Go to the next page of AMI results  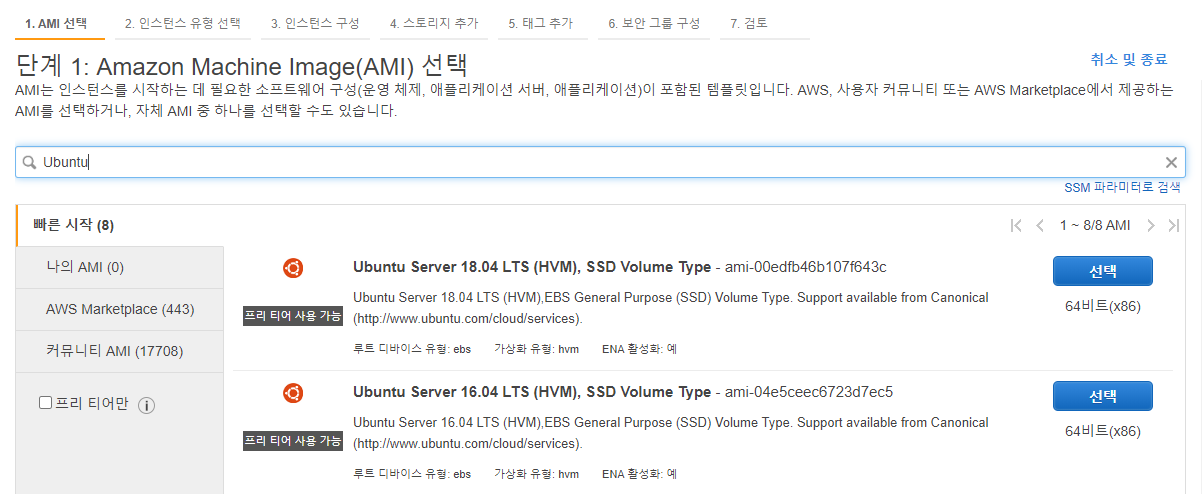pyautogui.click(x=1151, y=225)
